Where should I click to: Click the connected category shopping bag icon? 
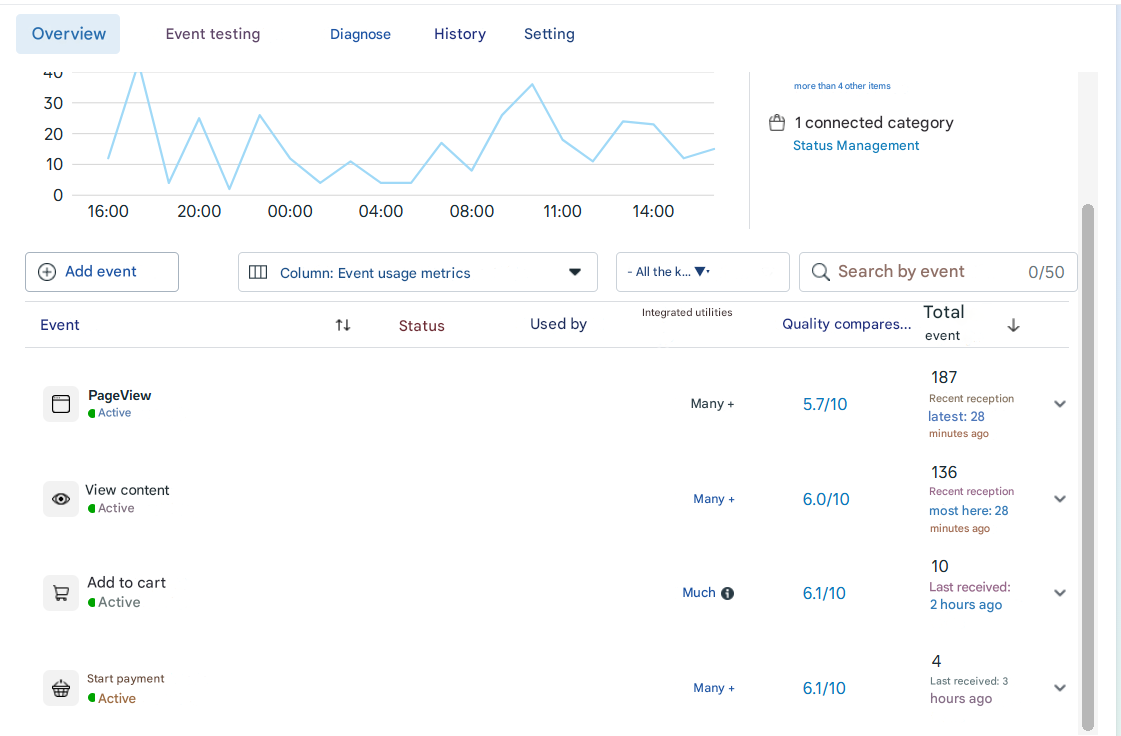pyautogui.click(x=776, y=123)
